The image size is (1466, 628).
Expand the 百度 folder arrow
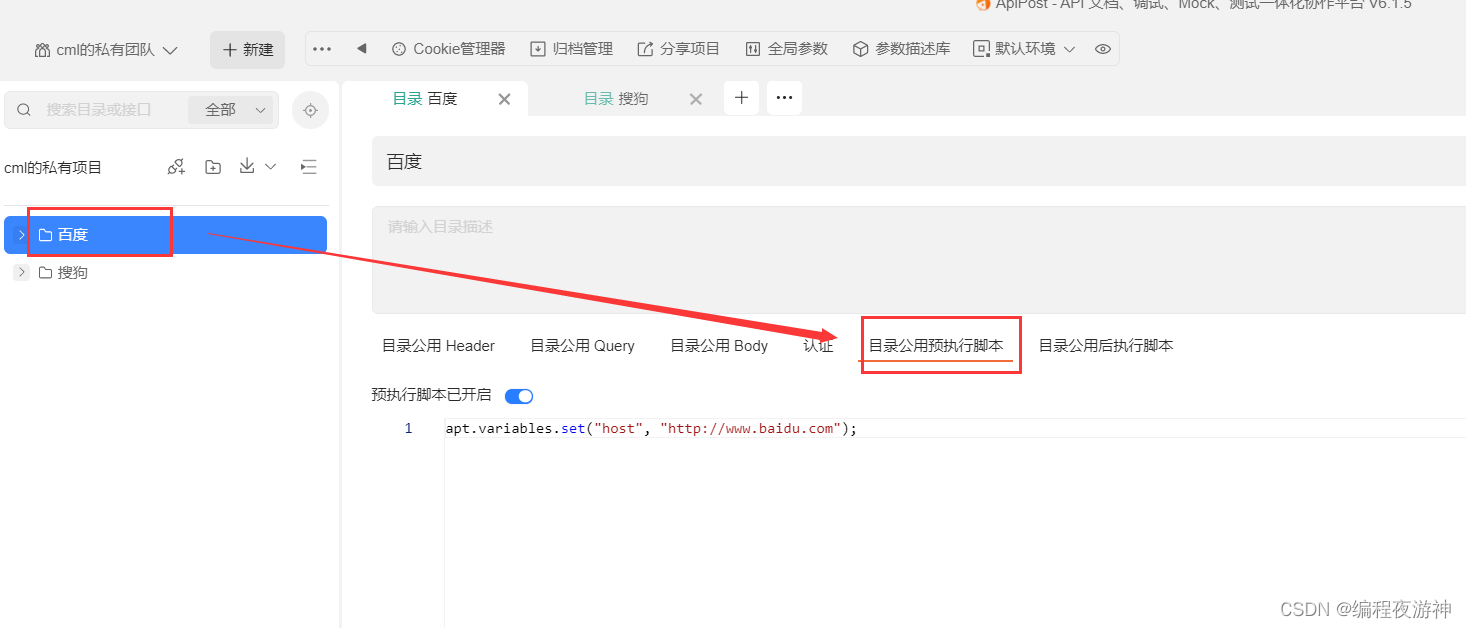[x=22, y=235]
